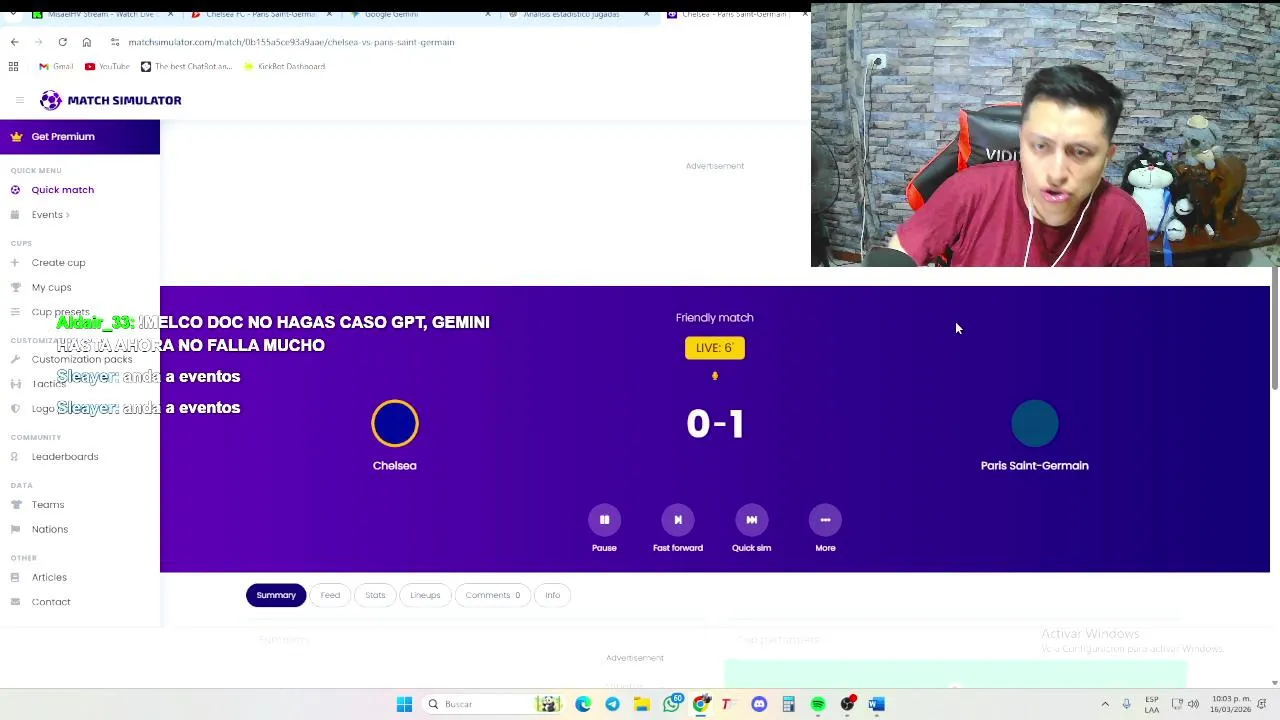Open Quick match in sidebar
Screen dimensions: 1280x720
tap(62, 190)
